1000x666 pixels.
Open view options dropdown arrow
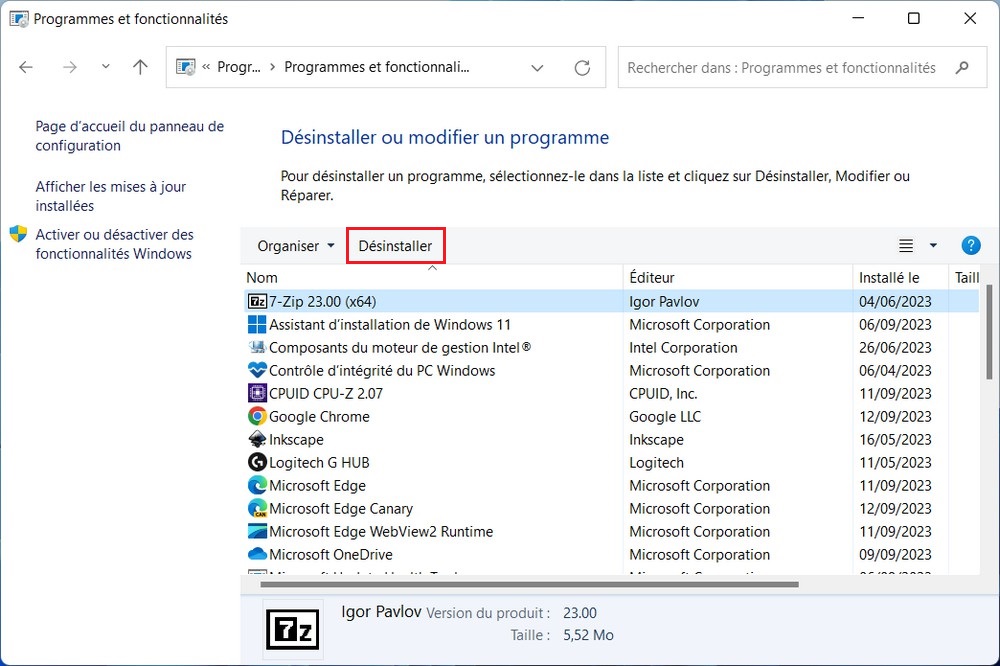933,245
